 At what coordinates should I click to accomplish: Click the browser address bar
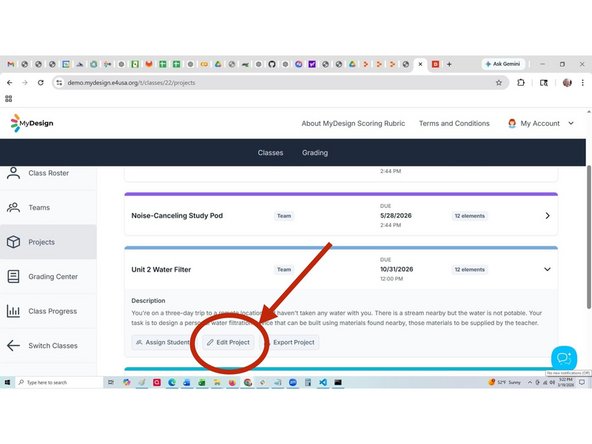[279, 83]
